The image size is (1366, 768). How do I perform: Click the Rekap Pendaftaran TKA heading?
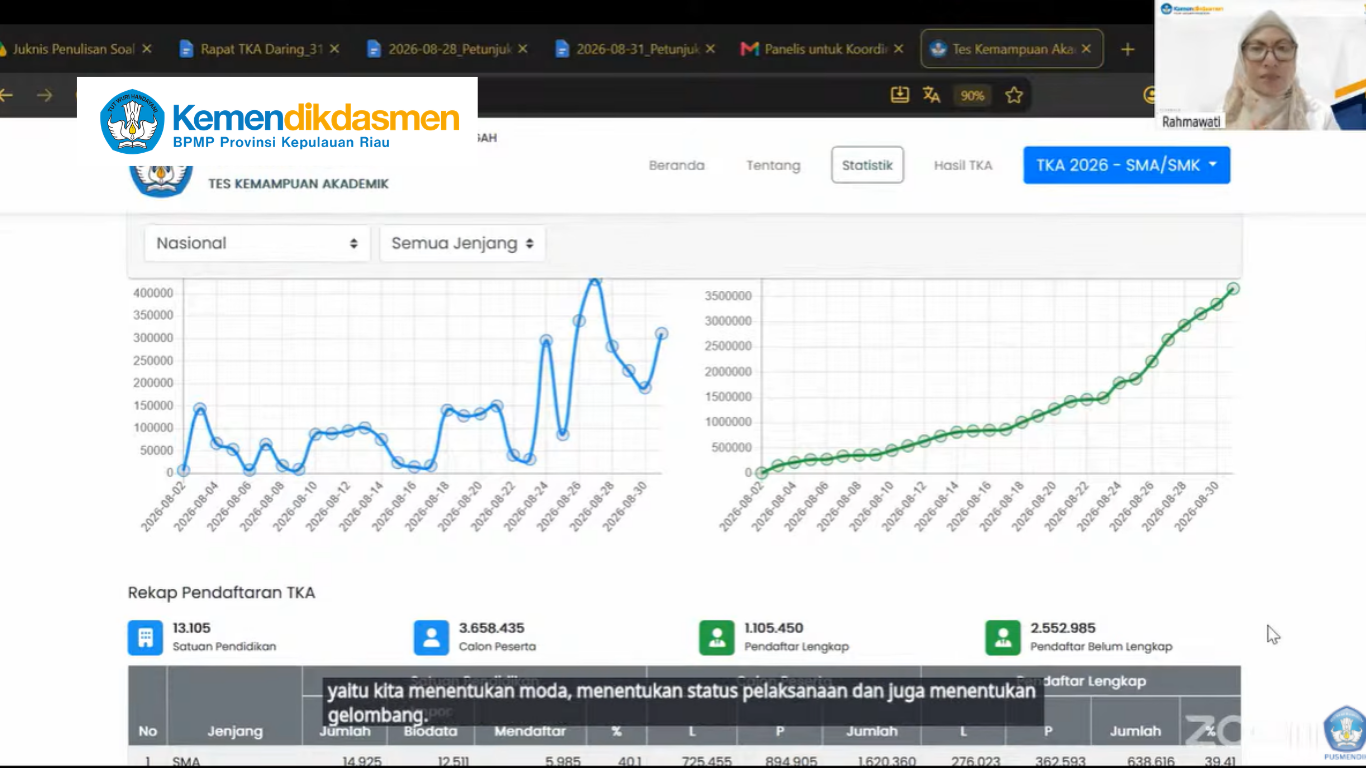coord(221,593)
